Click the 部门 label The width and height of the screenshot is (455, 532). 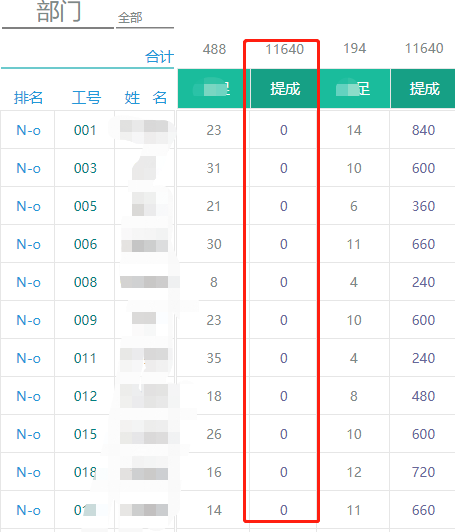[x=59, y=11]
